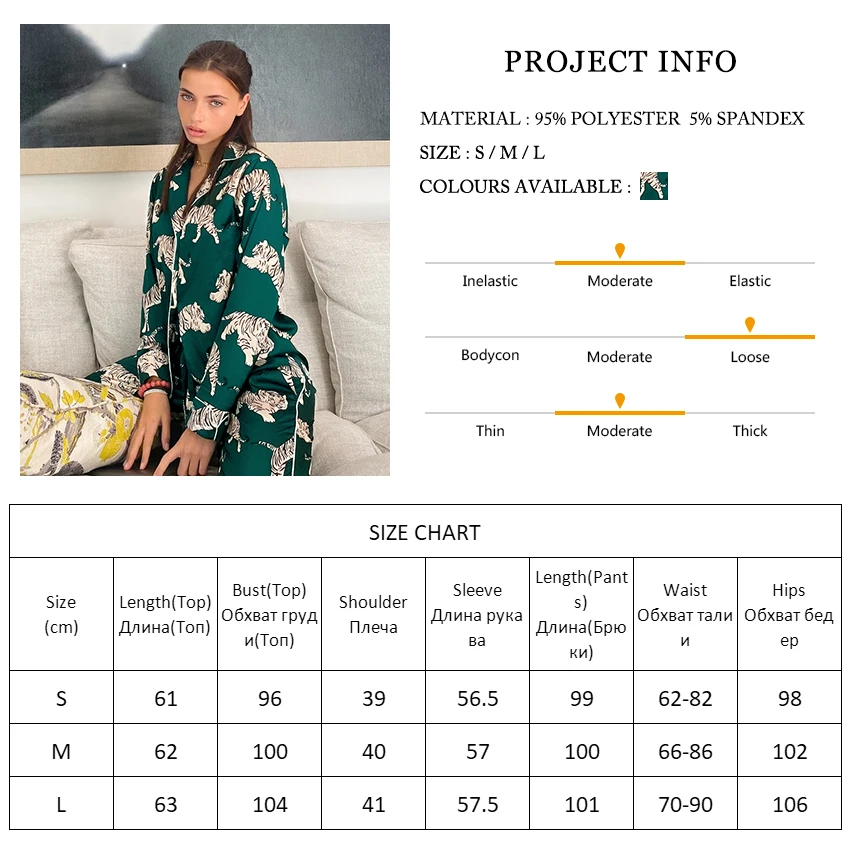Click the orange pin above the Loose label

(750, 324)
